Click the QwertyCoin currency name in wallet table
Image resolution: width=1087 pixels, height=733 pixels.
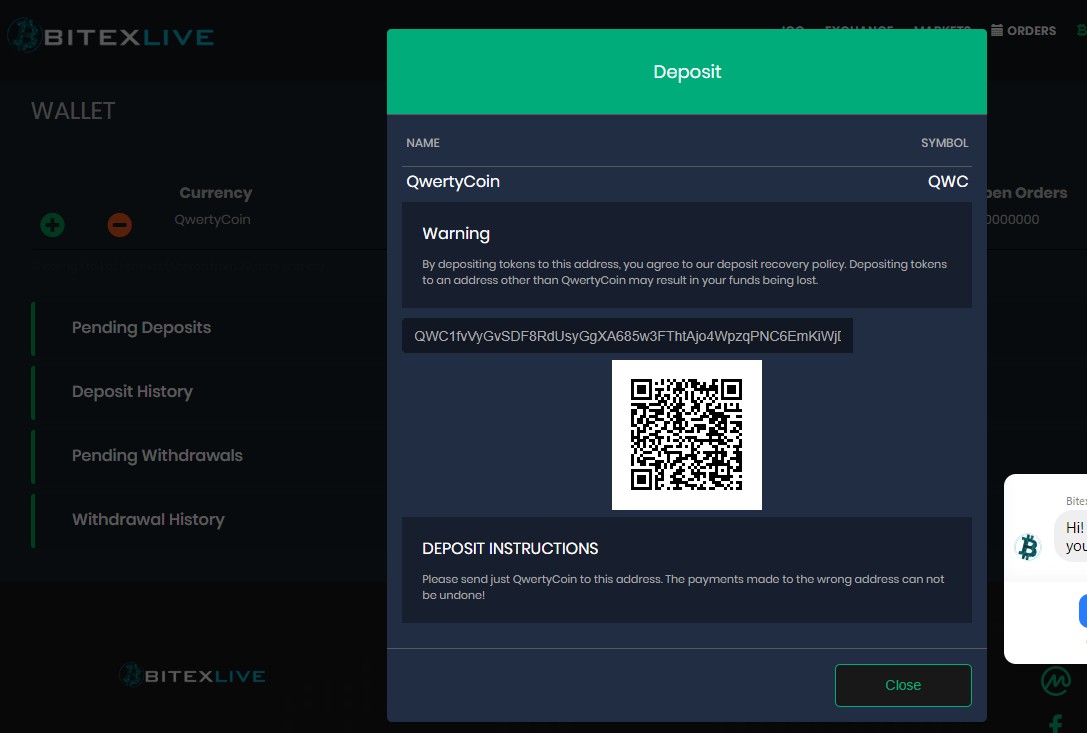212,219
